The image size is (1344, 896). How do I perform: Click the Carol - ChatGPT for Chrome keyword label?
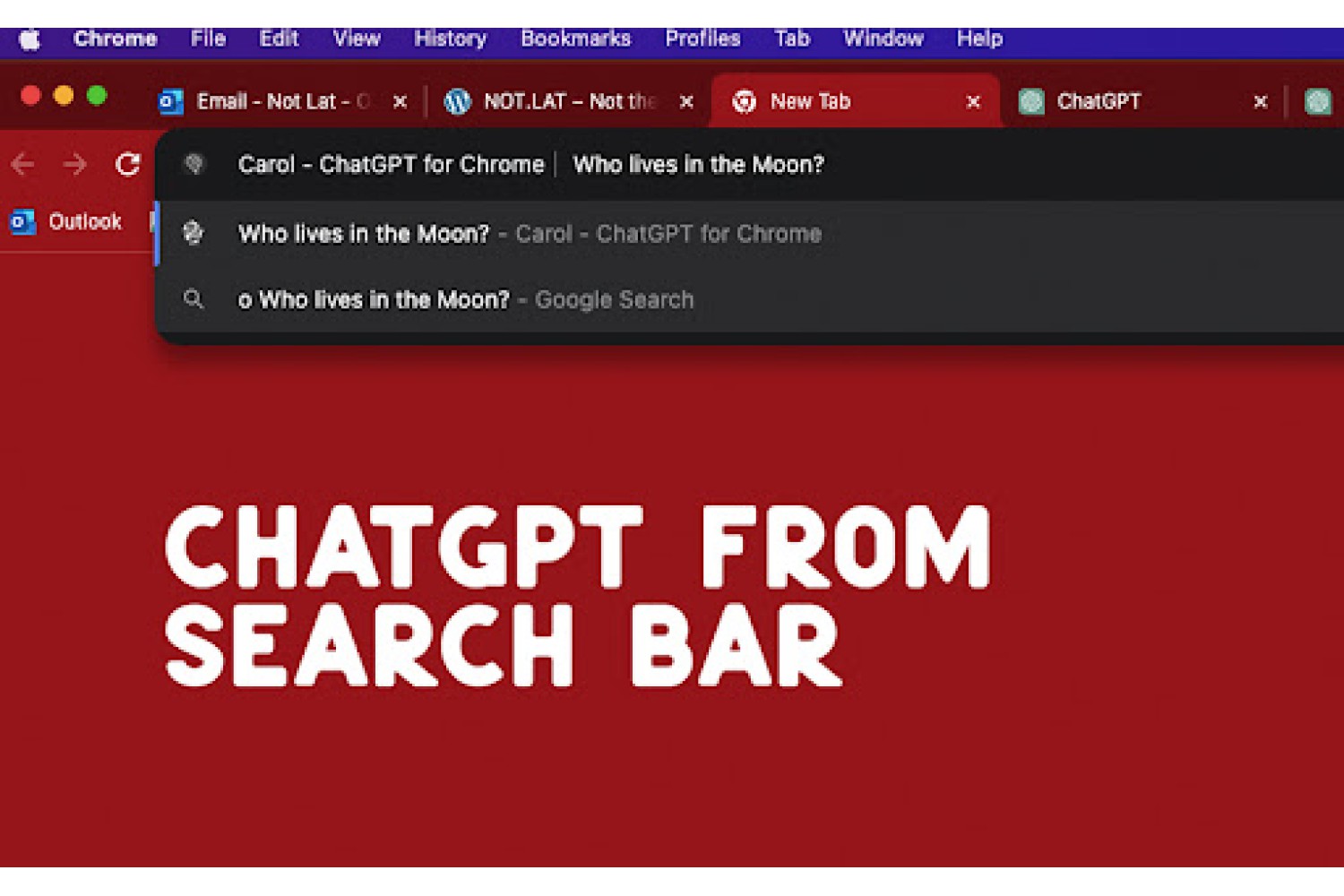(391, 165)
